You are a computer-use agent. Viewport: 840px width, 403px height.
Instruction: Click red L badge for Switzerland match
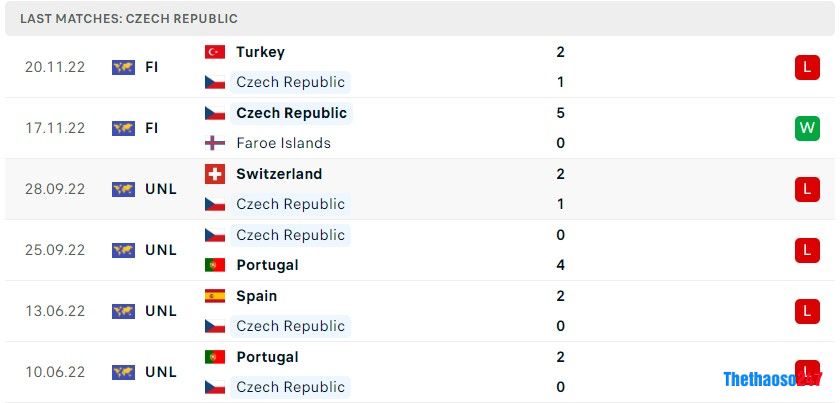click(x=807, y=189)
